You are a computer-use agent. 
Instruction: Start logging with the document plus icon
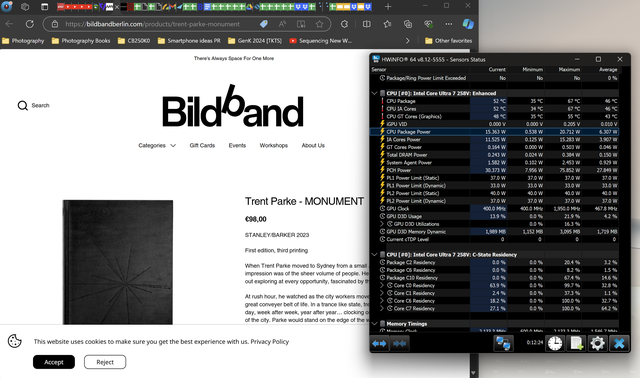pos(576,343)
